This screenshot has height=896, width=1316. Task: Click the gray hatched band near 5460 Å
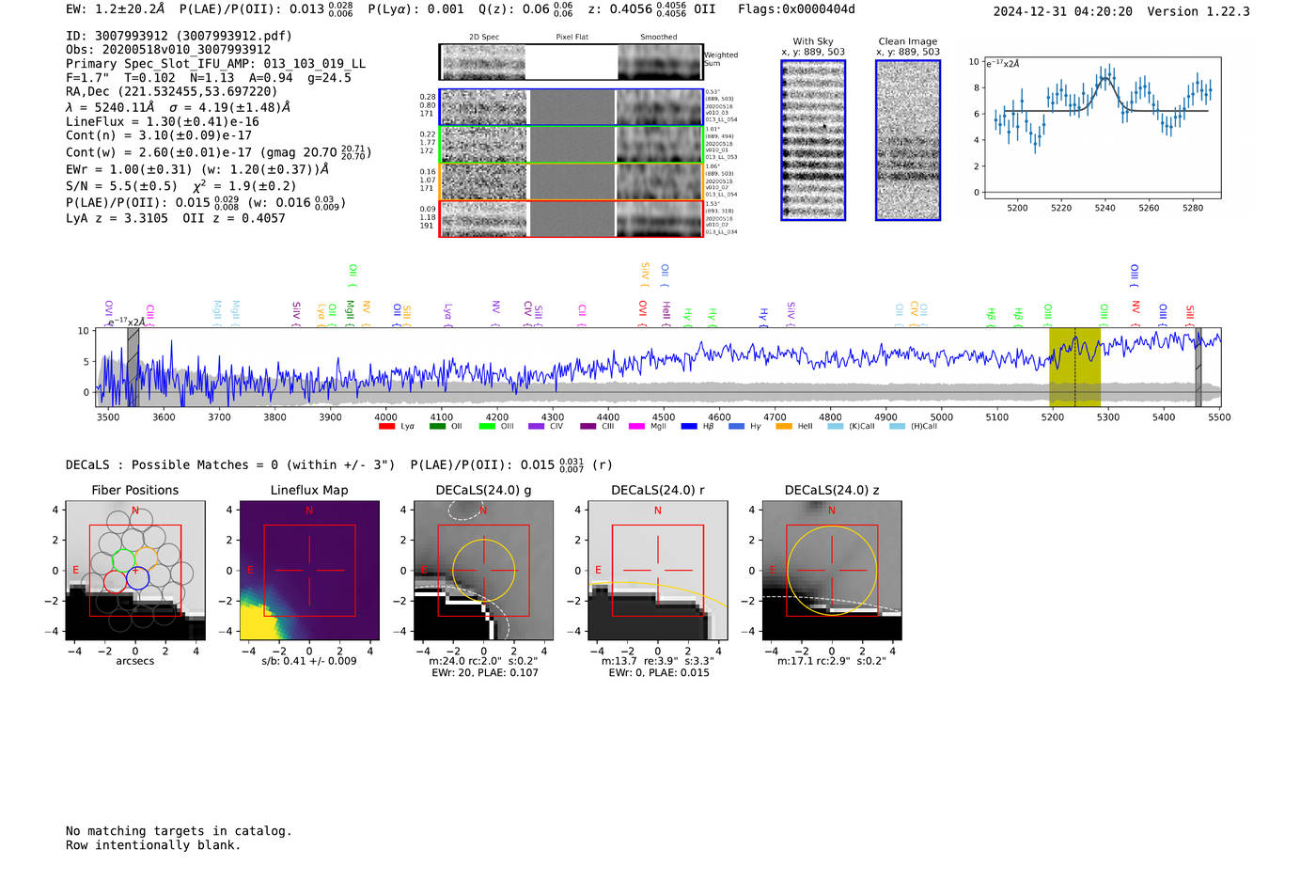click(x=1198, y=367)
